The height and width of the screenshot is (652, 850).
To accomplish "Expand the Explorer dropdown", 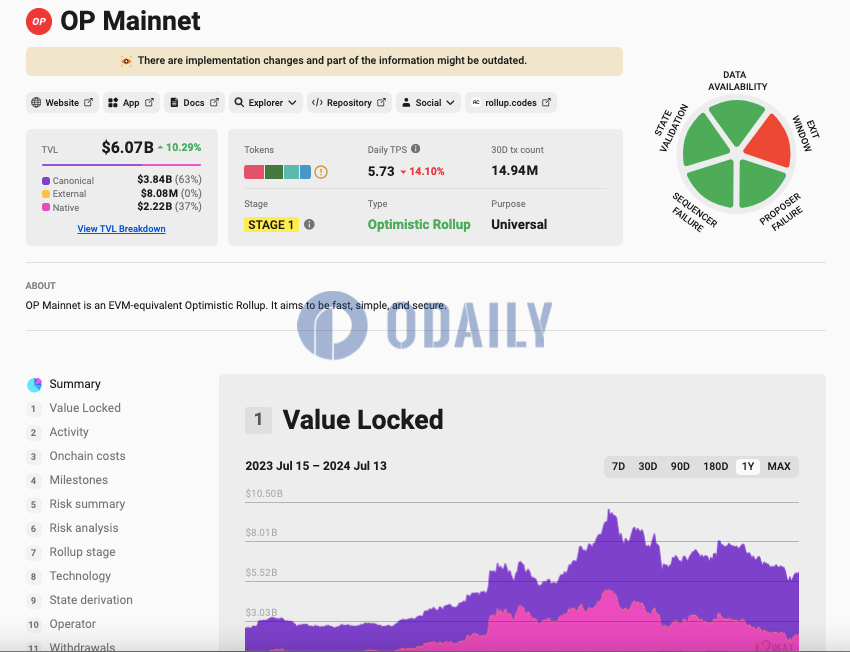I will 266,102.
